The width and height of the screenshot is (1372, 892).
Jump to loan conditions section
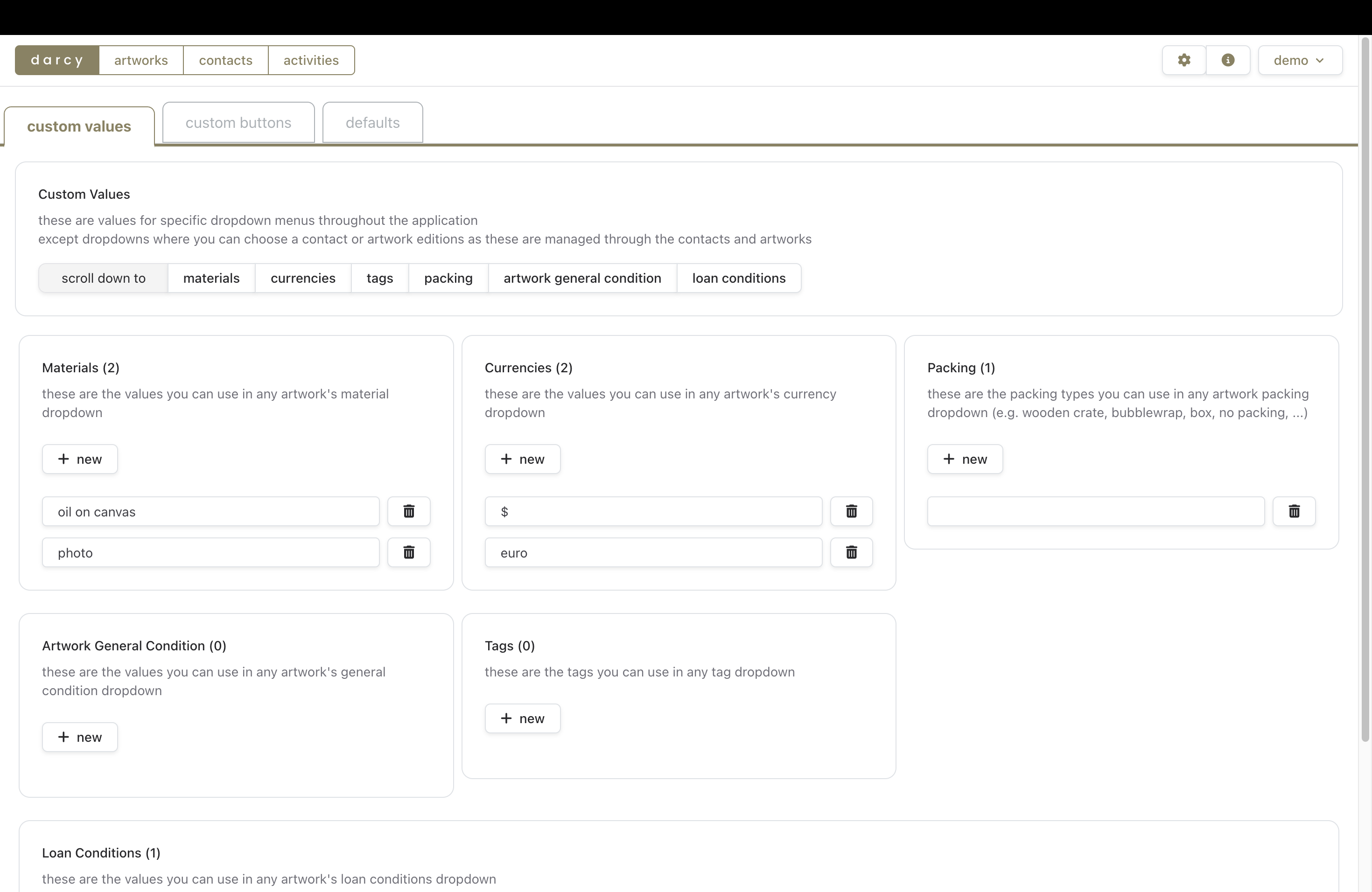(x=738, y=279)
